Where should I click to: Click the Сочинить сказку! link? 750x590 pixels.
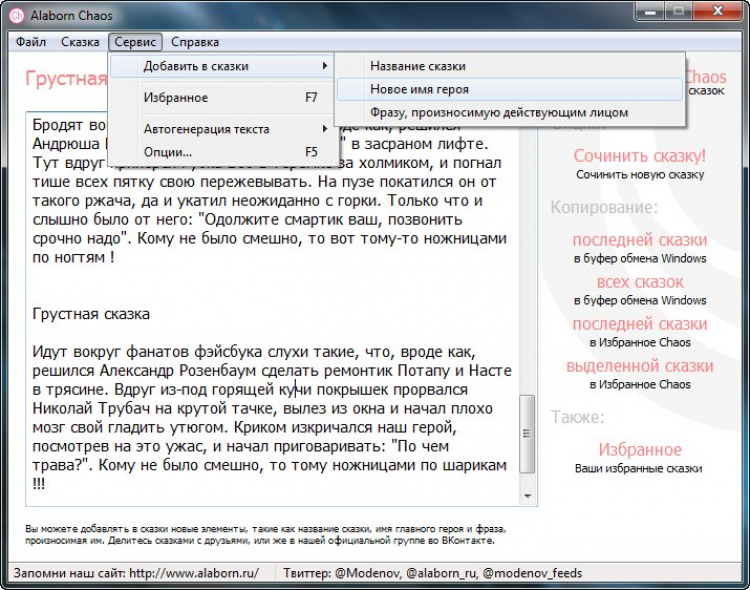click(640, 156)
